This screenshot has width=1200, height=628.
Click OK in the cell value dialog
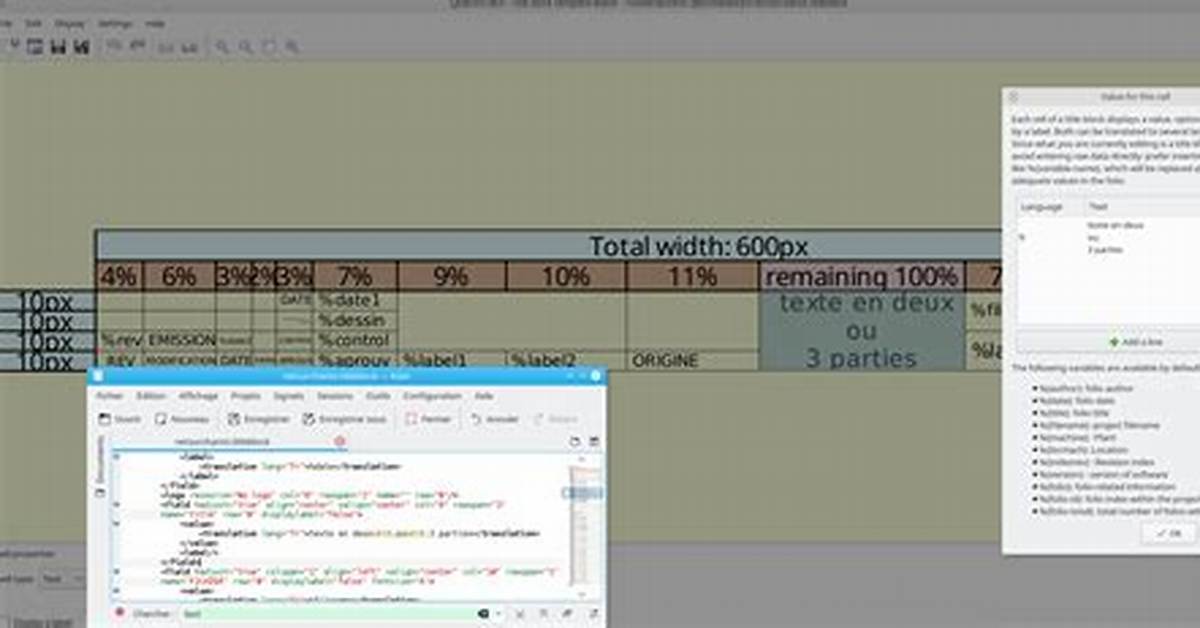coord(1168,535)
